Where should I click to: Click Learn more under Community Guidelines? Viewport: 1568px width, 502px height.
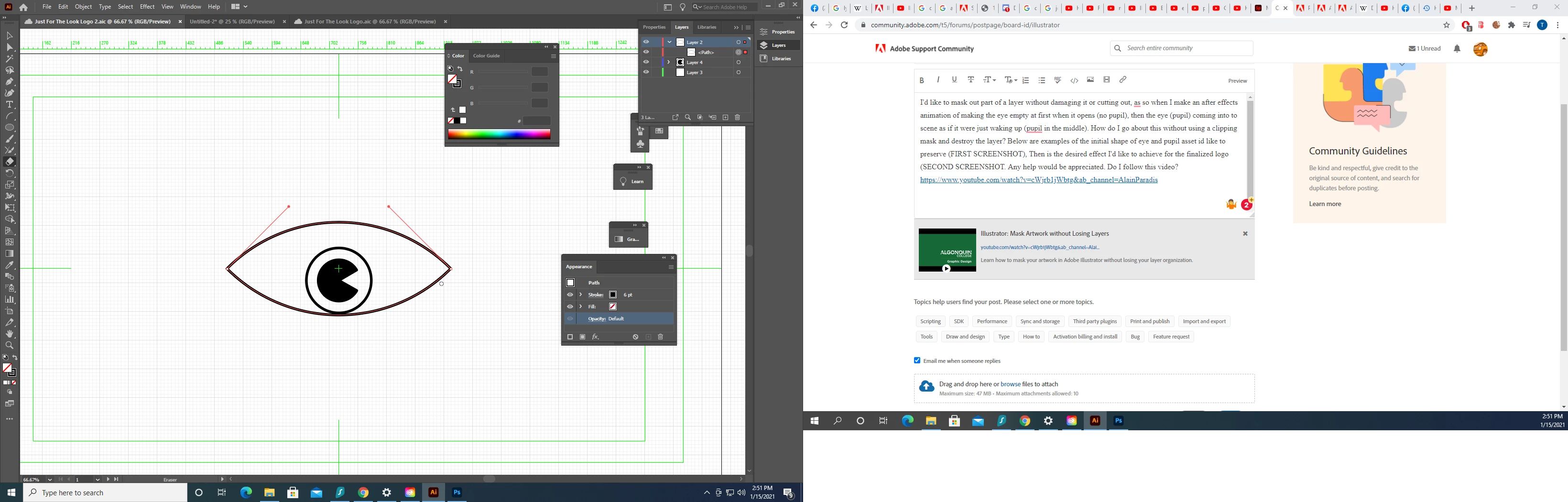[x=1325, y=204]
